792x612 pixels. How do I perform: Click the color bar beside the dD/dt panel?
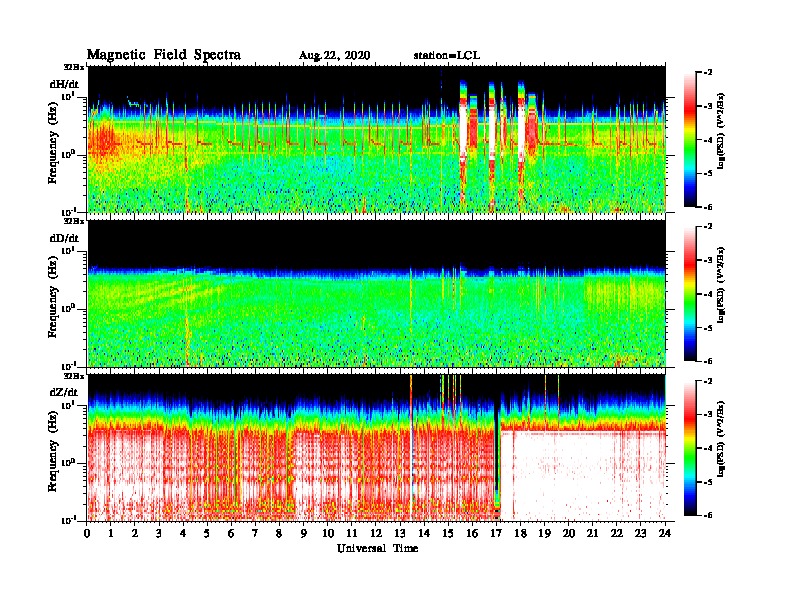[690, 293]
